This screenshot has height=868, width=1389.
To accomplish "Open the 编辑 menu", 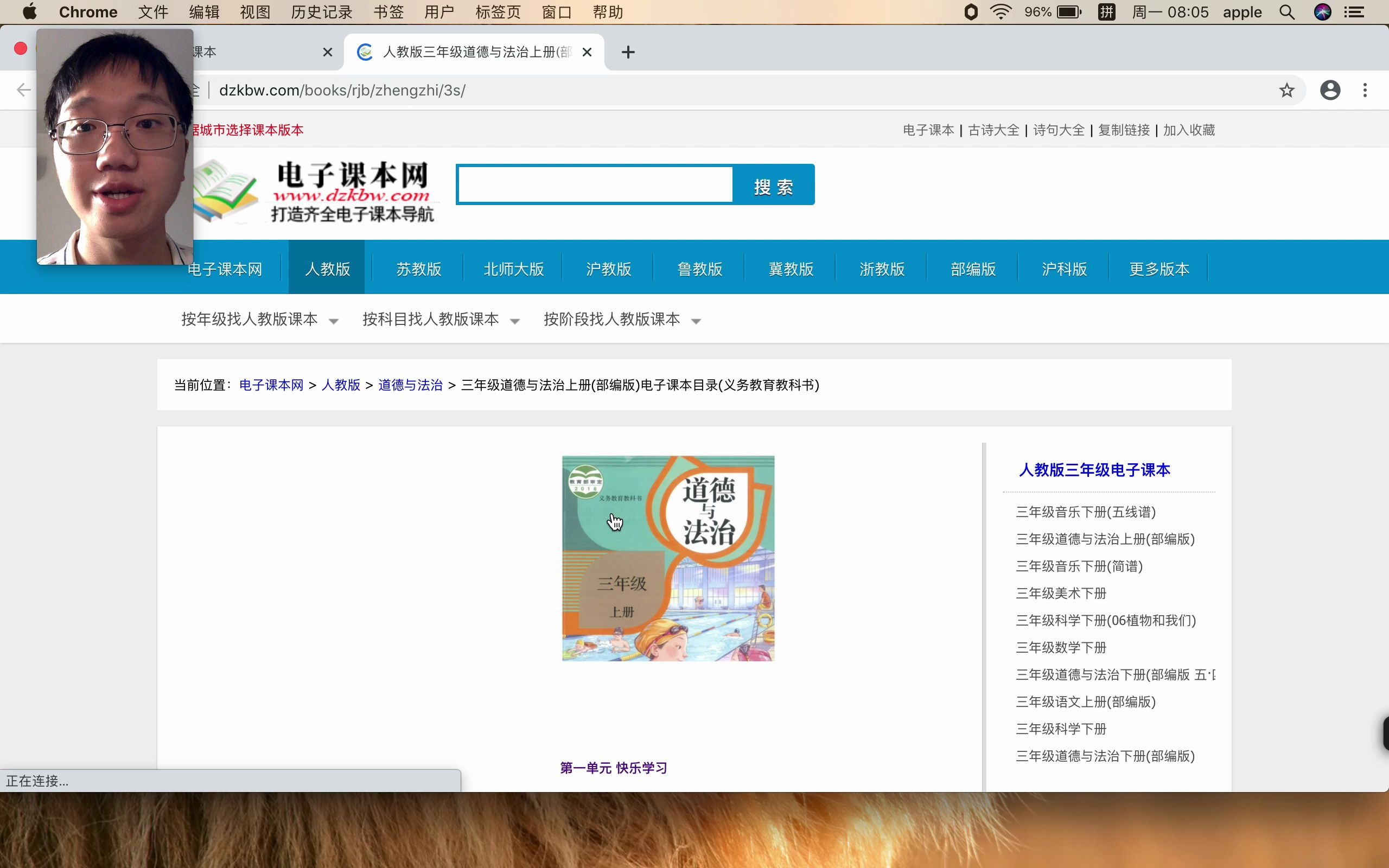I will coord(204,12).
